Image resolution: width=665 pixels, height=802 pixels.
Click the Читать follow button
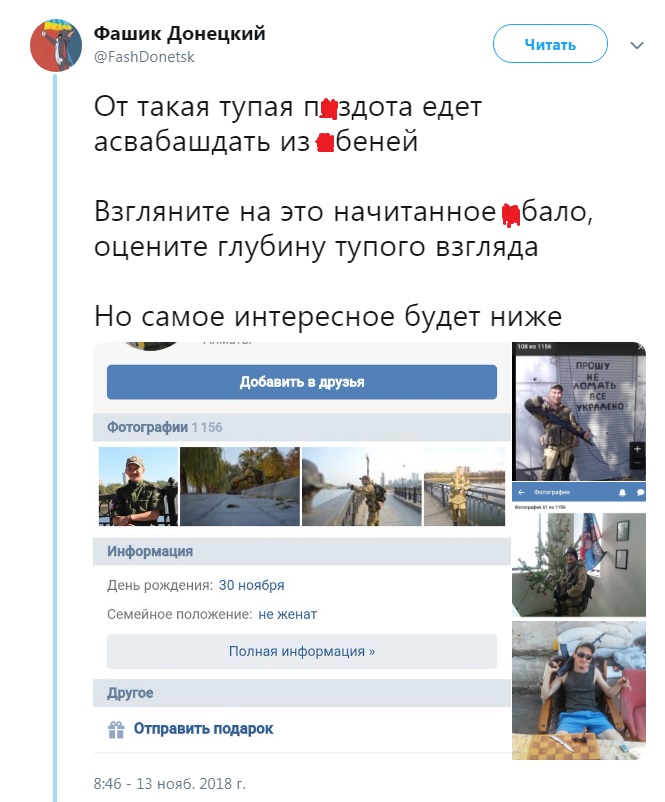click(x=550, y=44)
